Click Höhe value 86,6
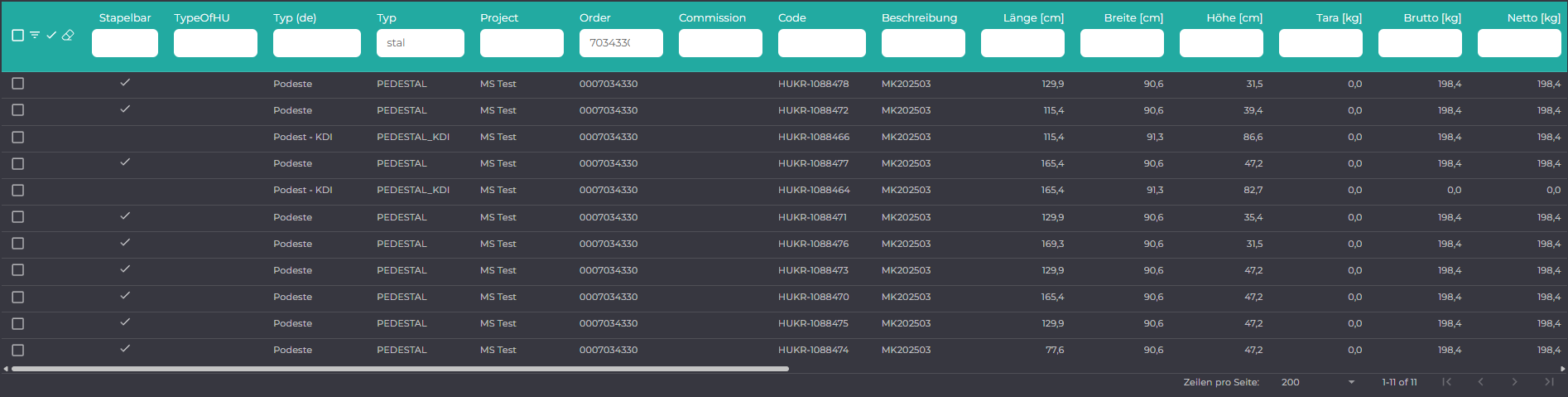Viewport: 1568px width, 397px height. 1253,137
